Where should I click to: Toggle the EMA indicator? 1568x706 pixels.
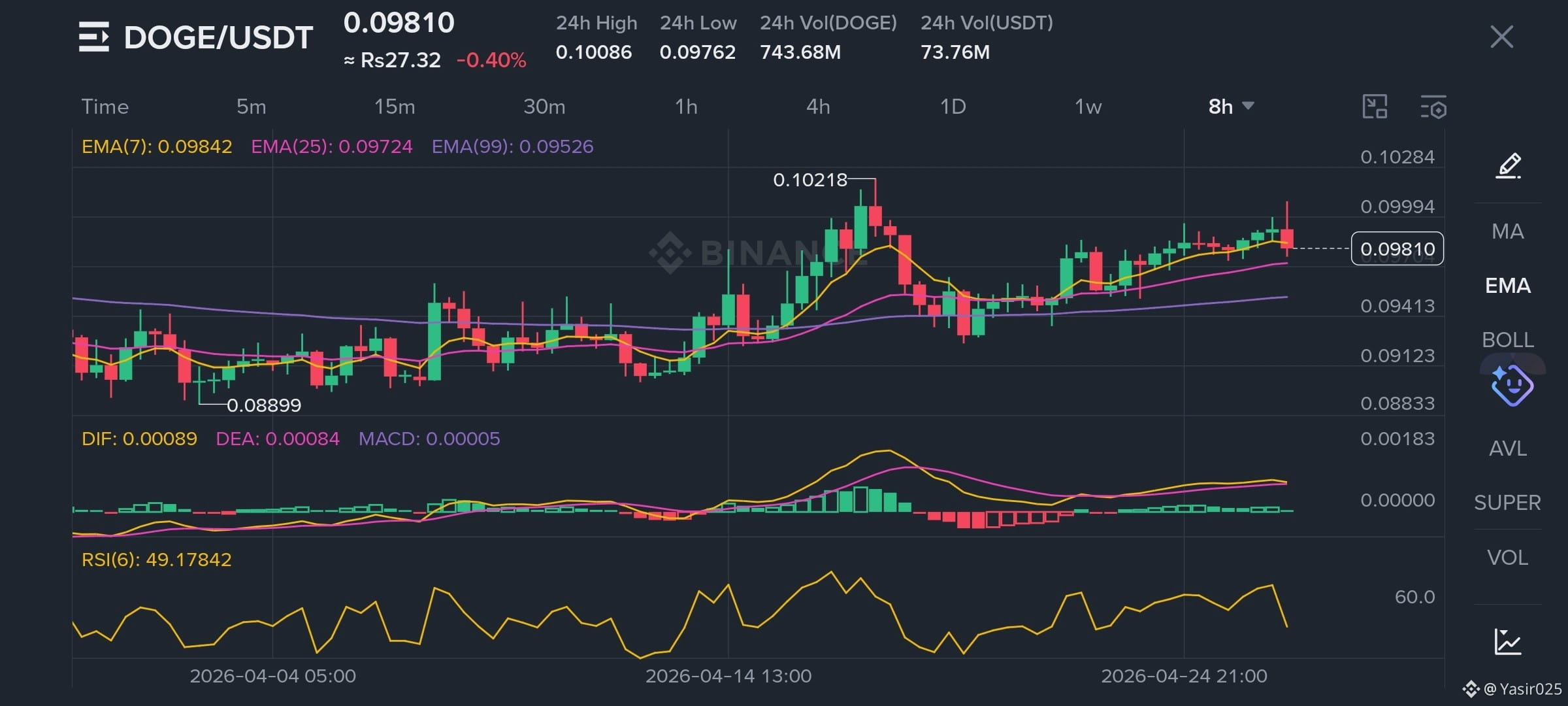tap(1508, 286)
